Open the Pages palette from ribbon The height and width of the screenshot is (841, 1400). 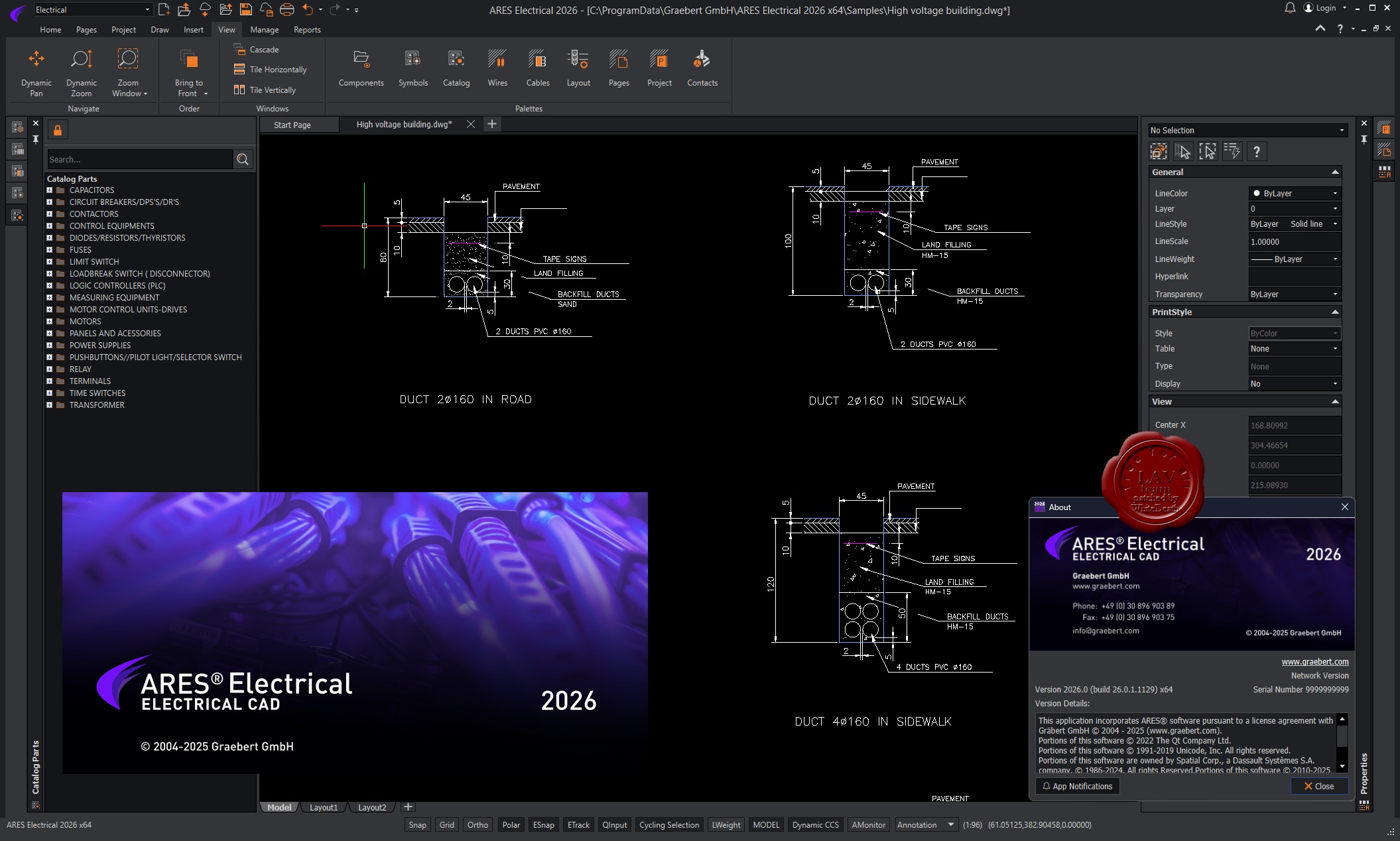tap(619, 68)
